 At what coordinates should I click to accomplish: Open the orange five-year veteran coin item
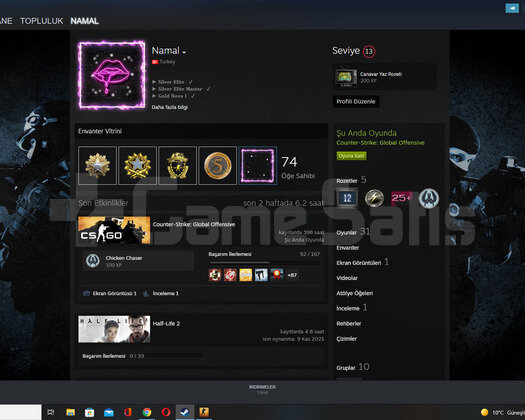(x=218, y=165)
